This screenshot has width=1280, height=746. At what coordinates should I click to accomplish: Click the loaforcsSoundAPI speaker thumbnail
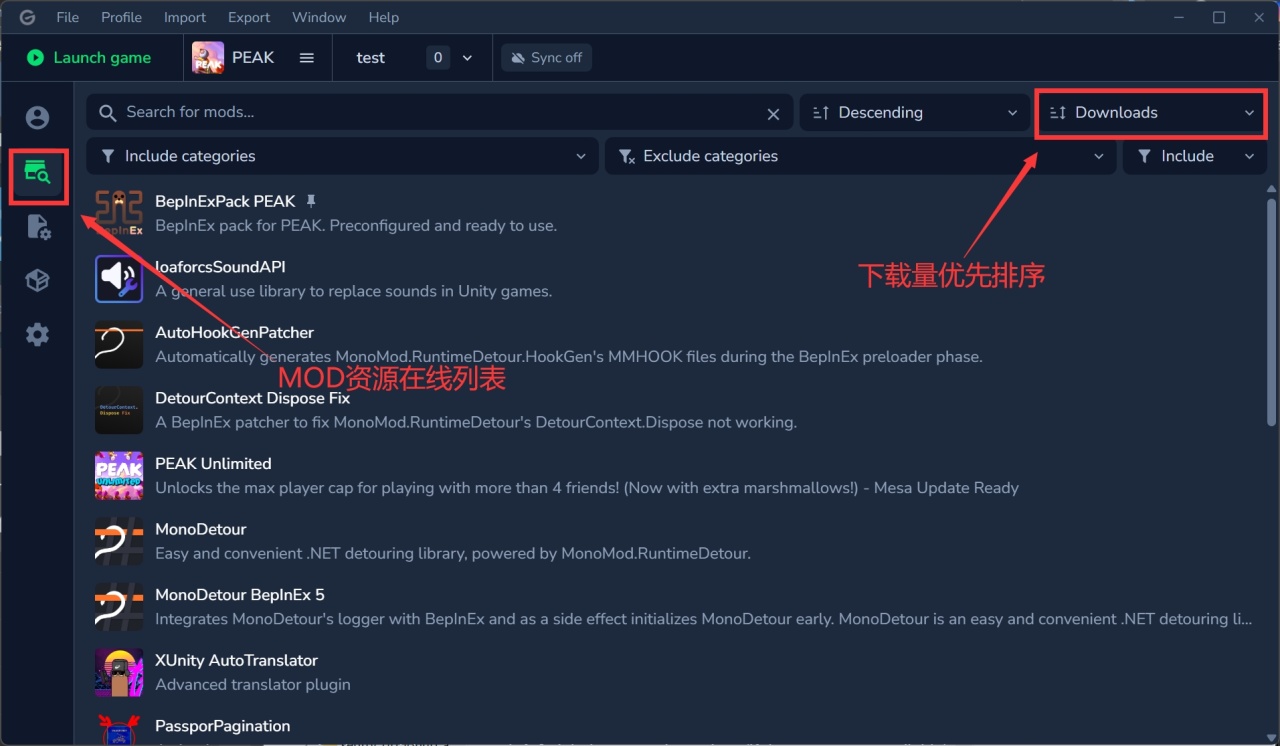click(119, 279)
